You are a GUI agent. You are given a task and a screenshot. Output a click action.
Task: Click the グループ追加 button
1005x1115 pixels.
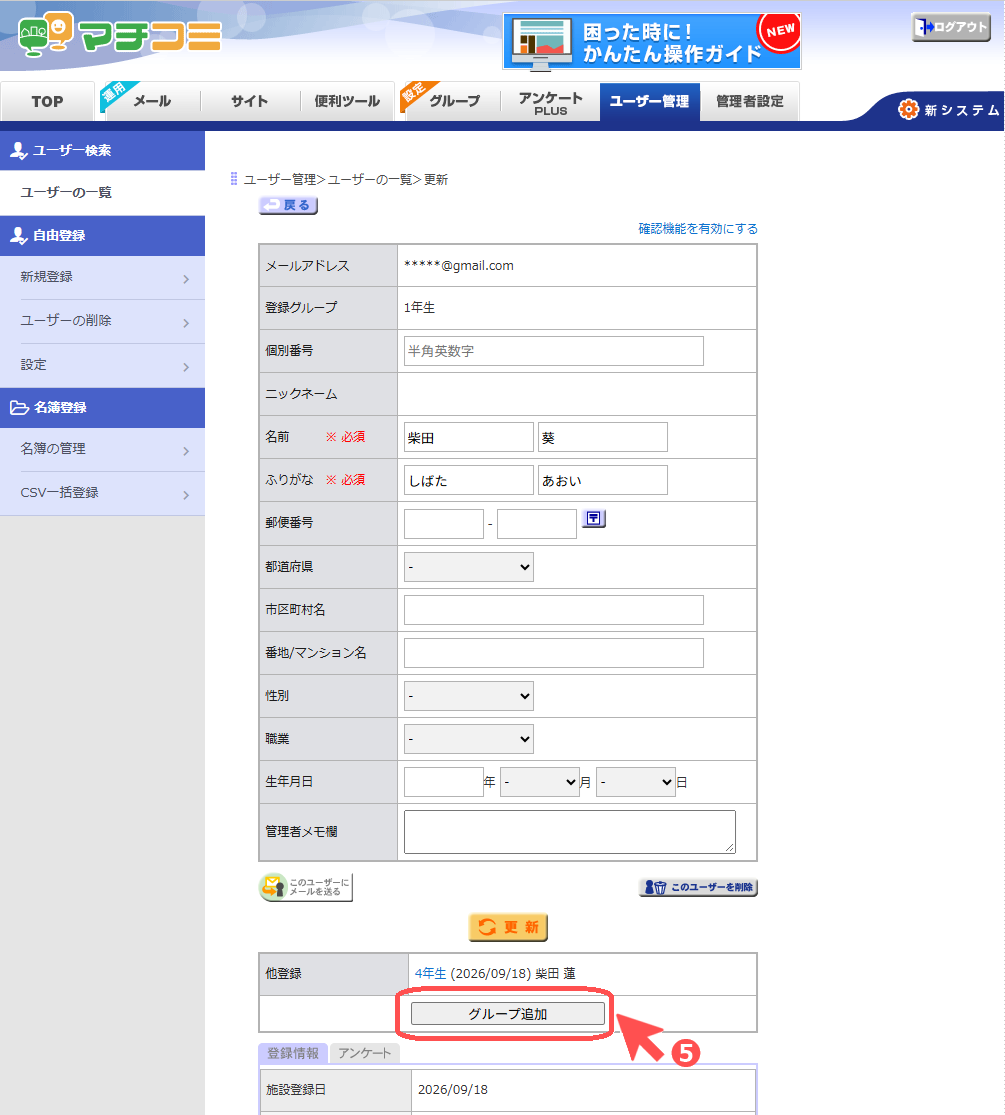click(508, 1014)
